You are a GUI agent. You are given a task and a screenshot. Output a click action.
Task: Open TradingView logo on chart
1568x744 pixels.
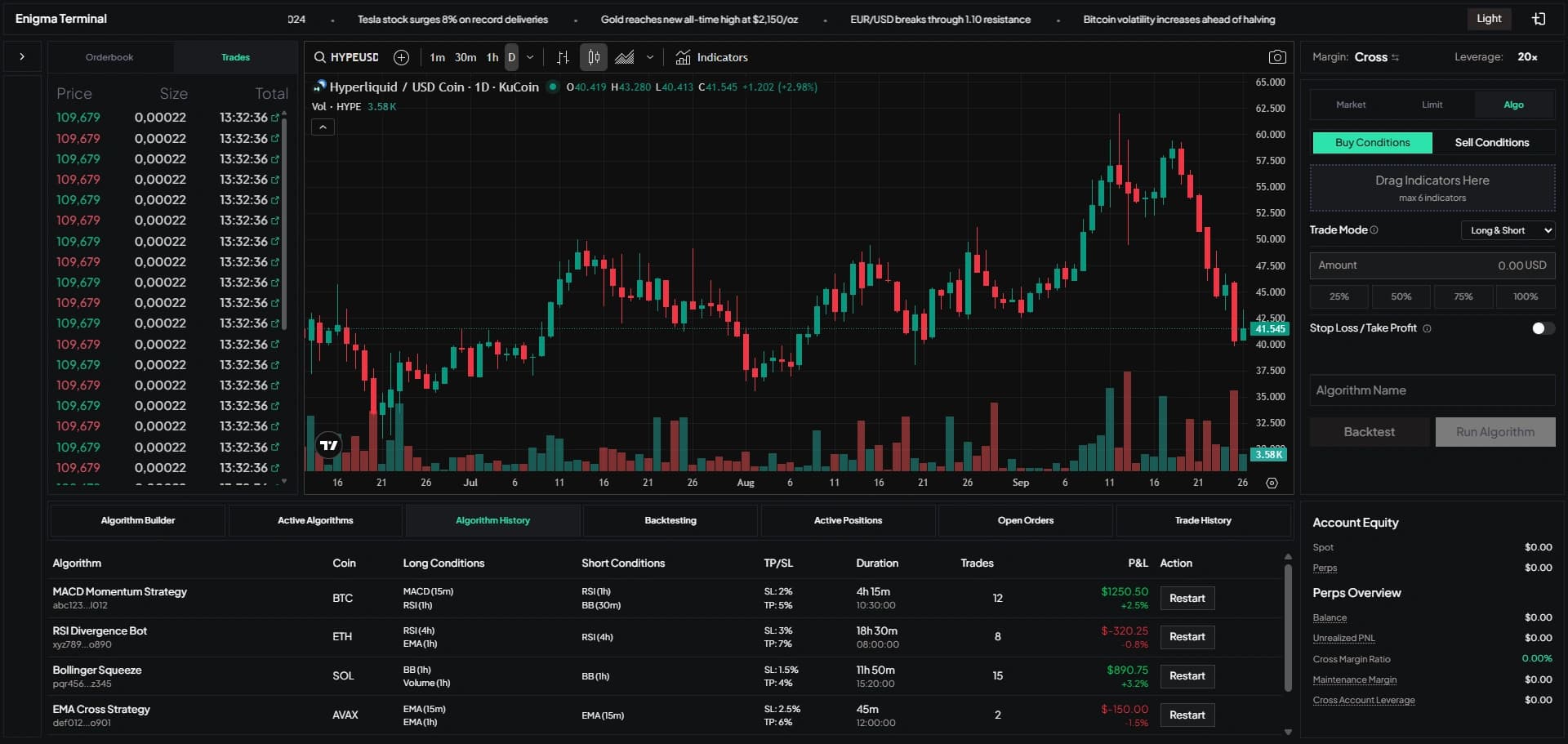(328, 445)
